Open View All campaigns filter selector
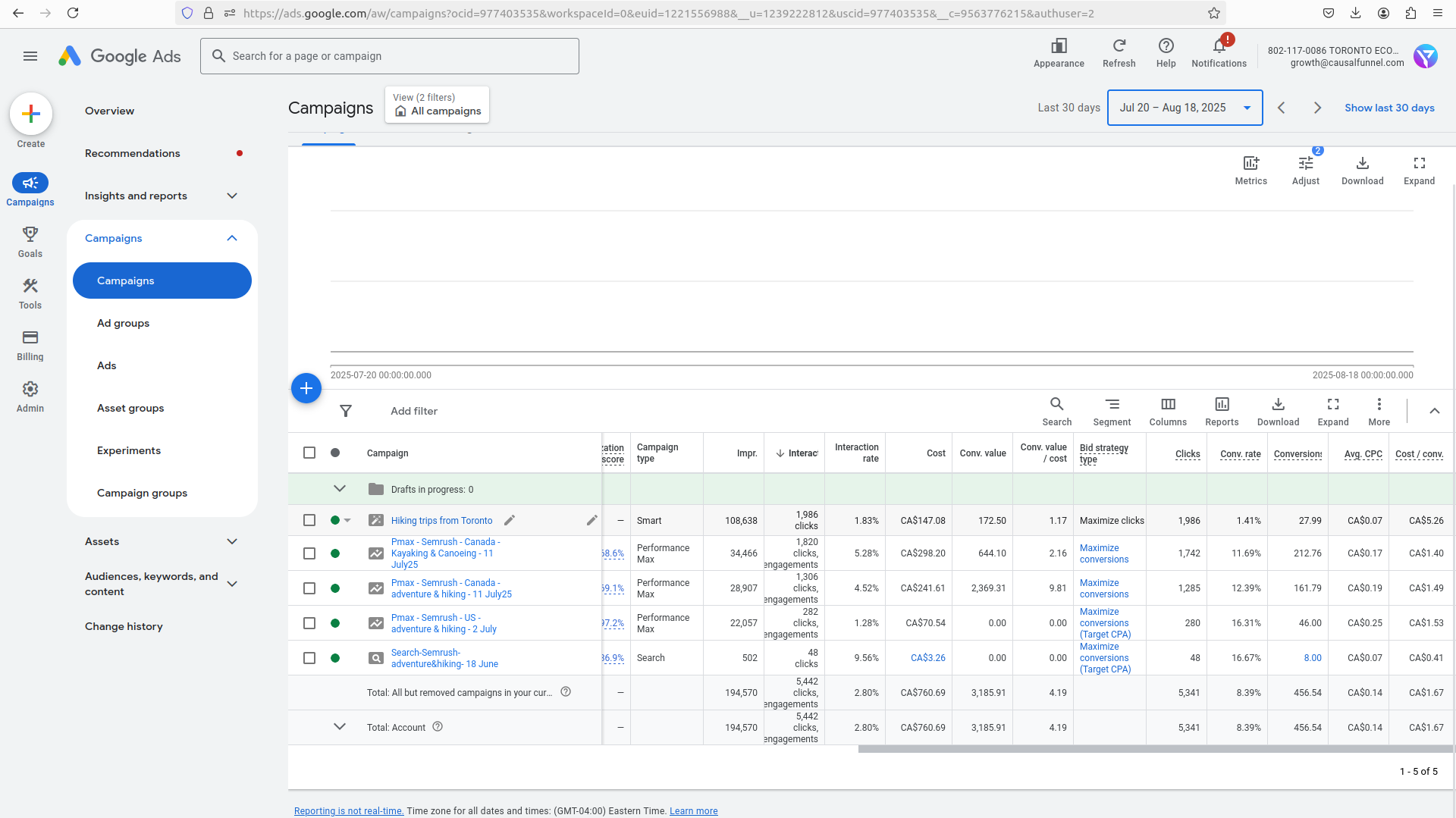Screen dimensions: 1456x818 pyautogui.click(x=437, y=105)
